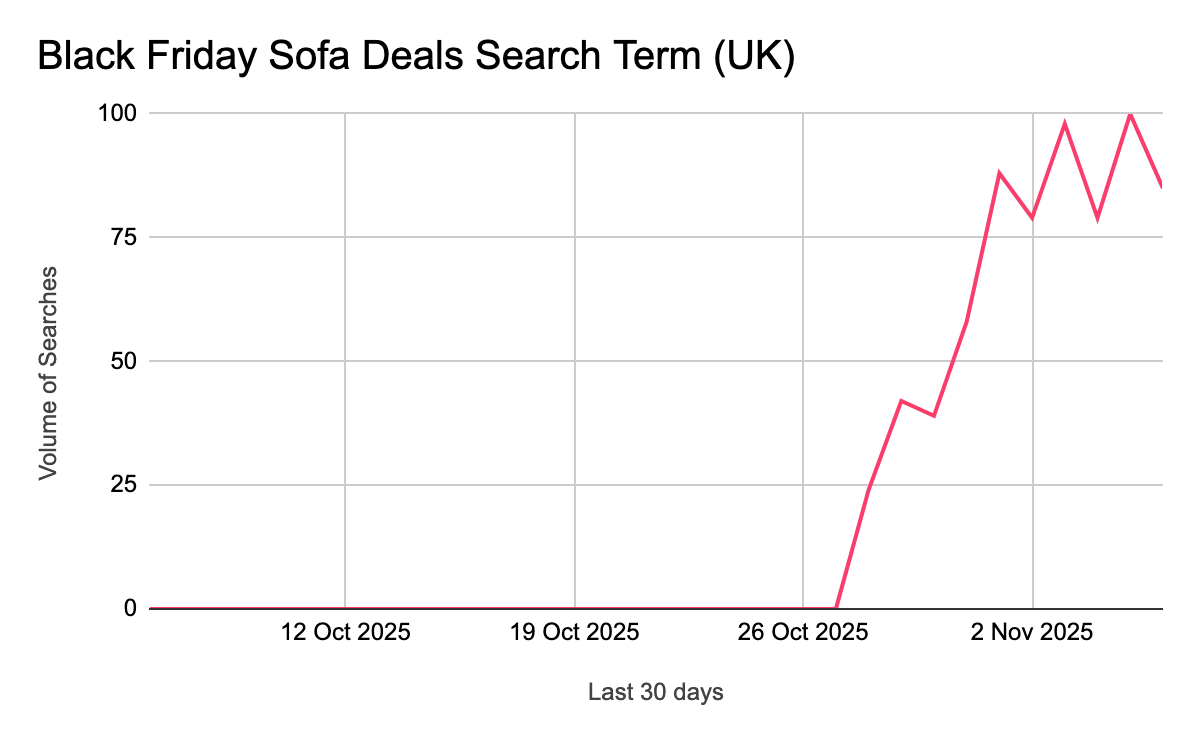Viewport: 1200px width, 742px height.
Task: Select the "12 Oct 2025" date label
Action: coord(345,633)
